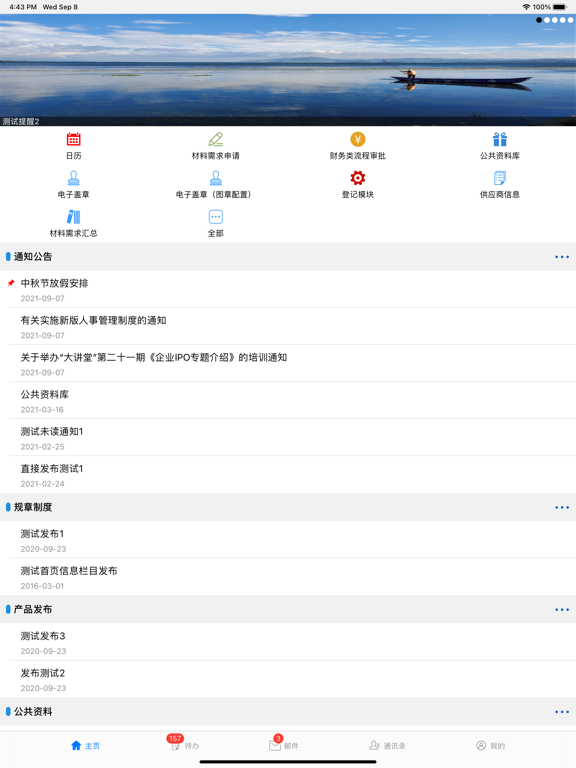The width and height of the screenshot is (576, 768).
Task: Switch to 主页 tab label
Action: pos(93,746)
